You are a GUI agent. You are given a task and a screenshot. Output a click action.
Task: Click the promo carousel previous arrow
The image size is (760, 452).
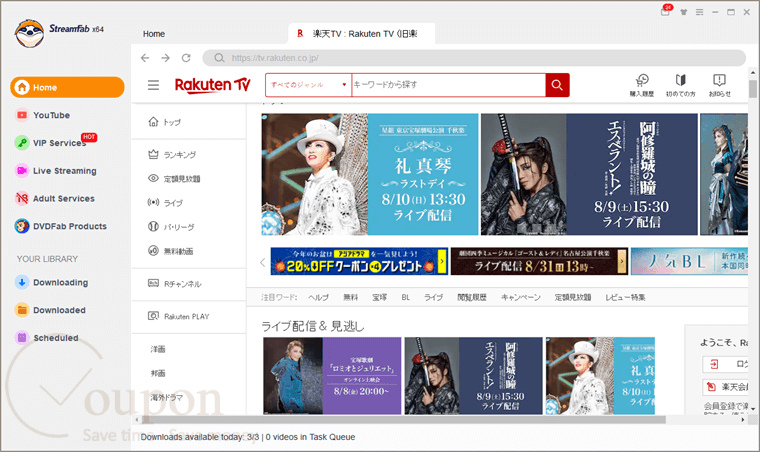[x=263, y=262]
